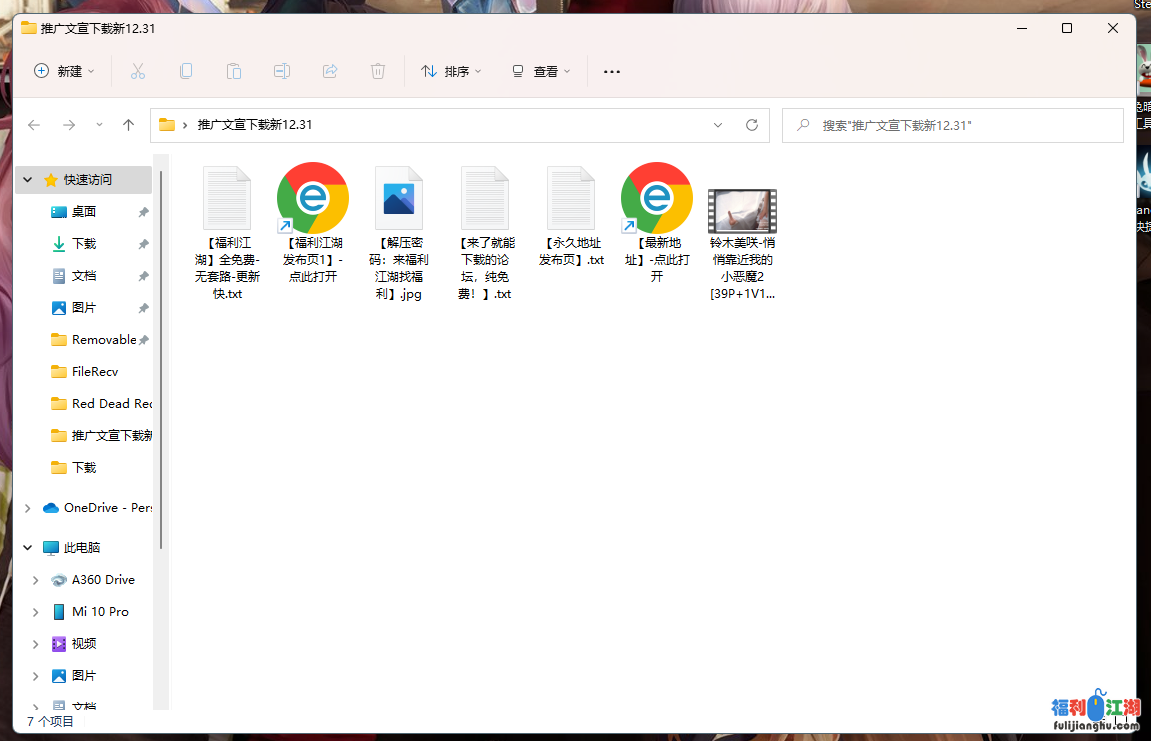
Task: Click the Share icon in toolbar
Action: click(x=330, y=71)
